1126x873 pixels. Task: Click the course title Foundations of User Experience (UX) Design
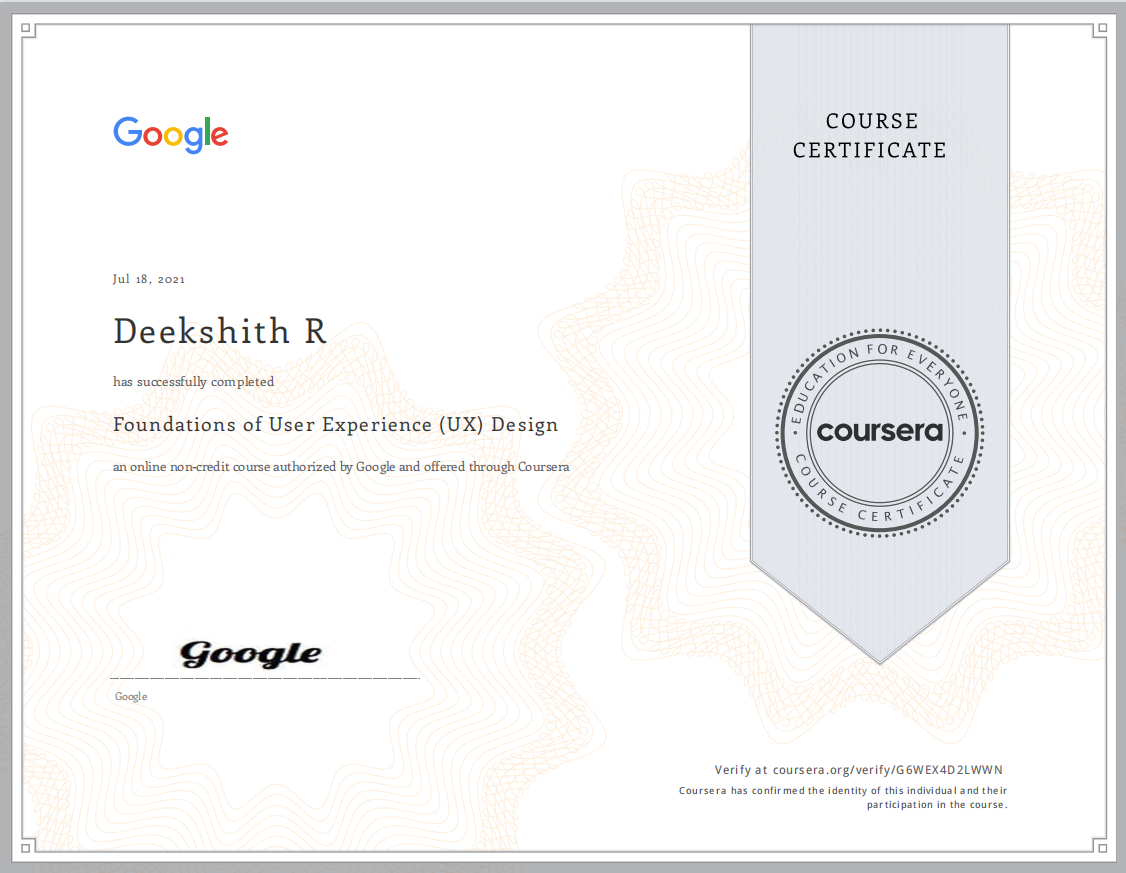[335, 425]
